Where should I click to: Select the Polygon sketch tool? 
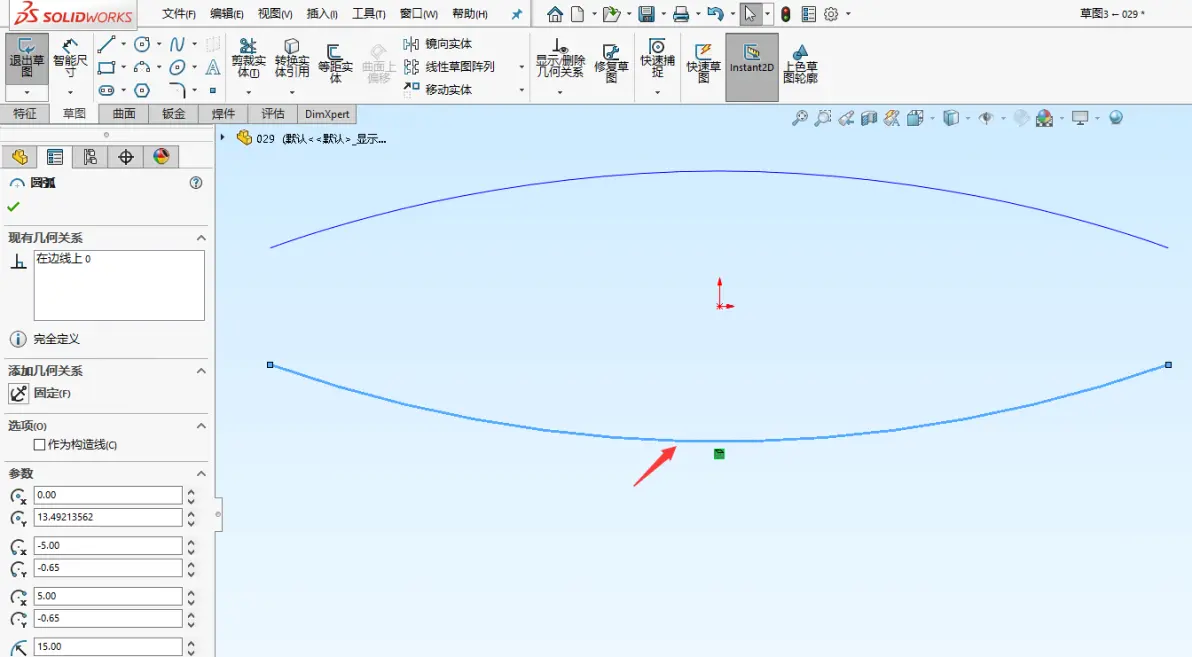(x=142, y=90)
